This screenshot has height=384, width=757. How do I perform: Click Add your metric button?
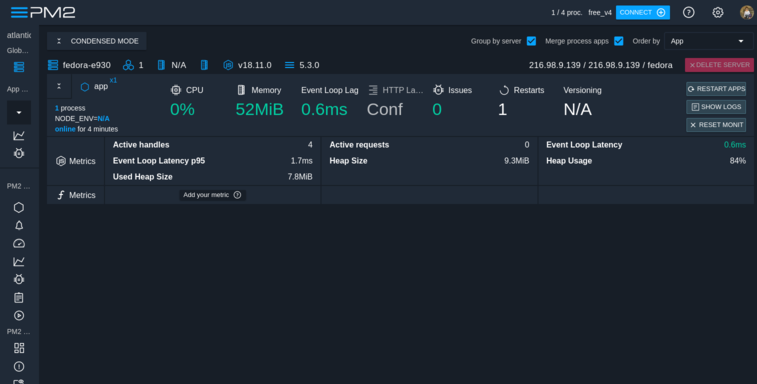tap(212, 195)
